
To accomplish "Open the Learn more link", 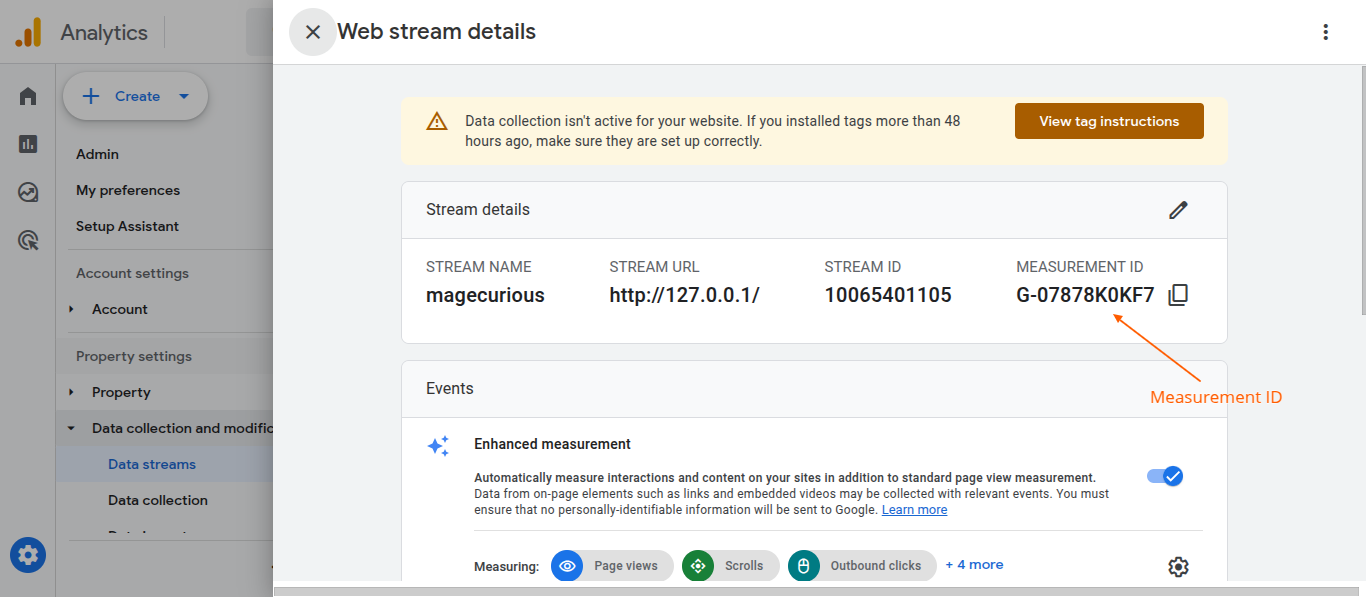I will pos(913,509).
